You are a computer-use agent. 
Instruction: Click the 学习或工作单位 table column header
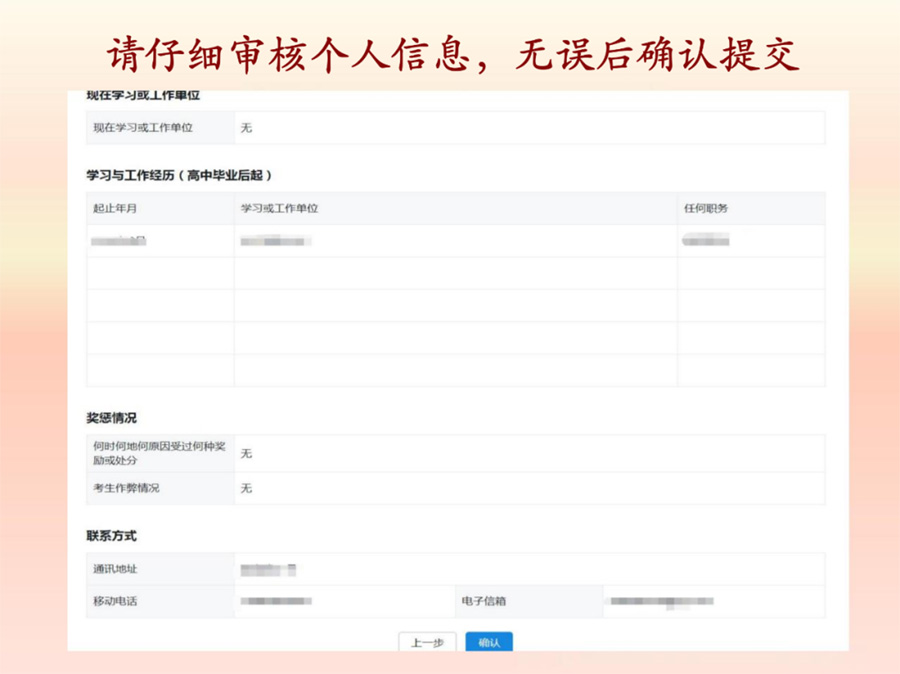[x=279, y=208]
